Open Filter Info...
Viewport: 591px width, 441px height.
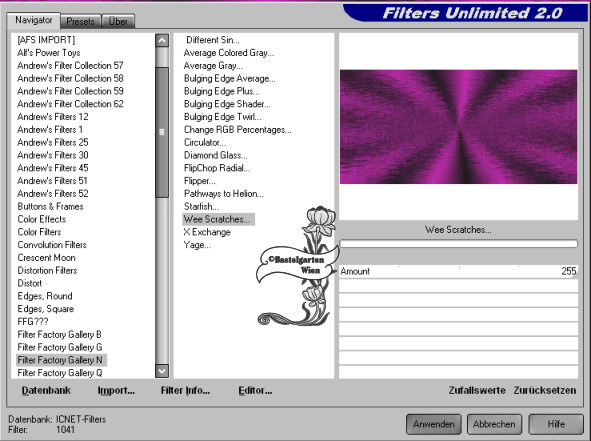tap(185, 390)
